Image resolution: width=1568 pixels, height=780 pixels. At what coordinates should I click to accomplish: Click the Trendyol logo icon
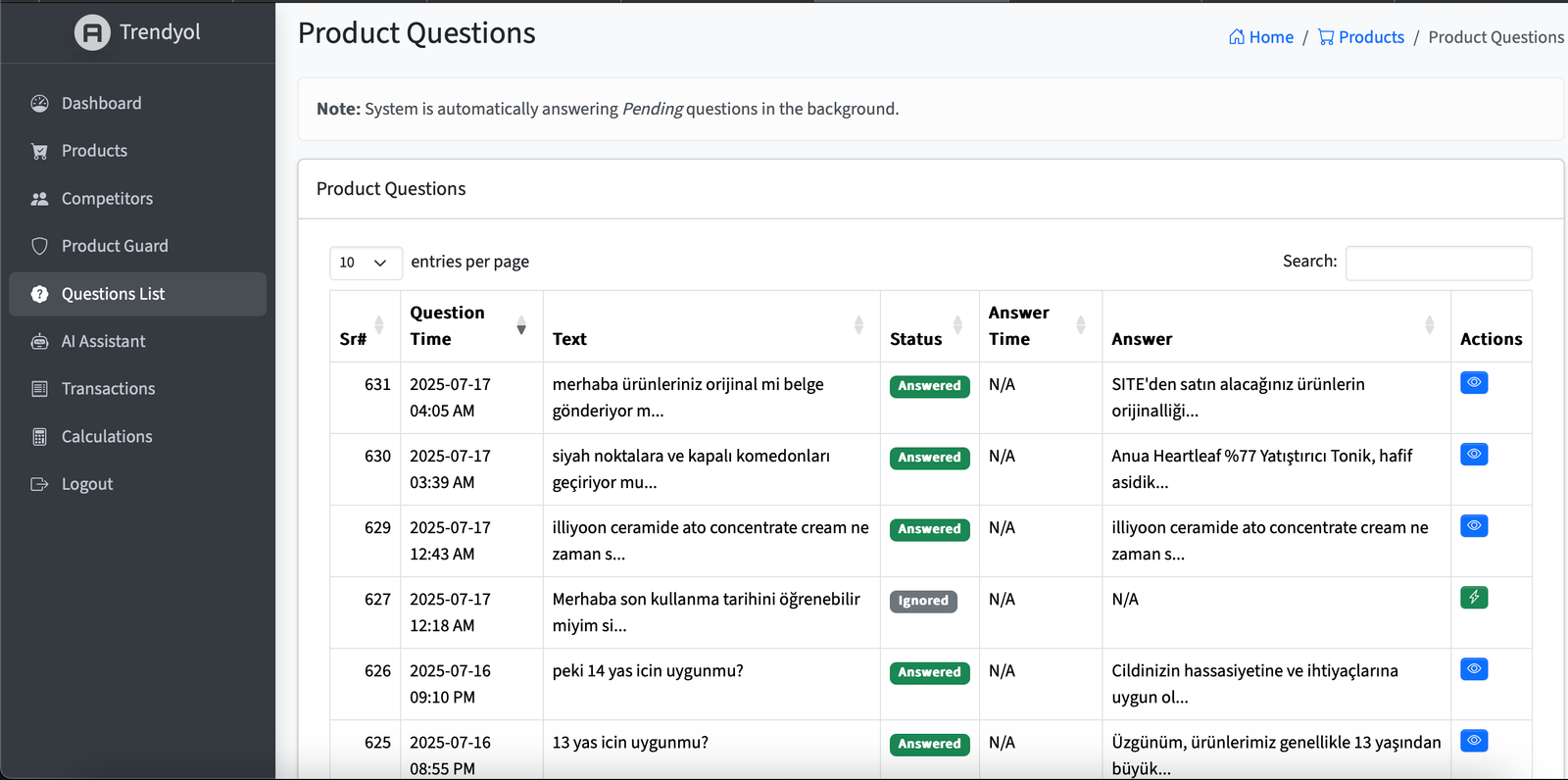click(x=92, y=32)
